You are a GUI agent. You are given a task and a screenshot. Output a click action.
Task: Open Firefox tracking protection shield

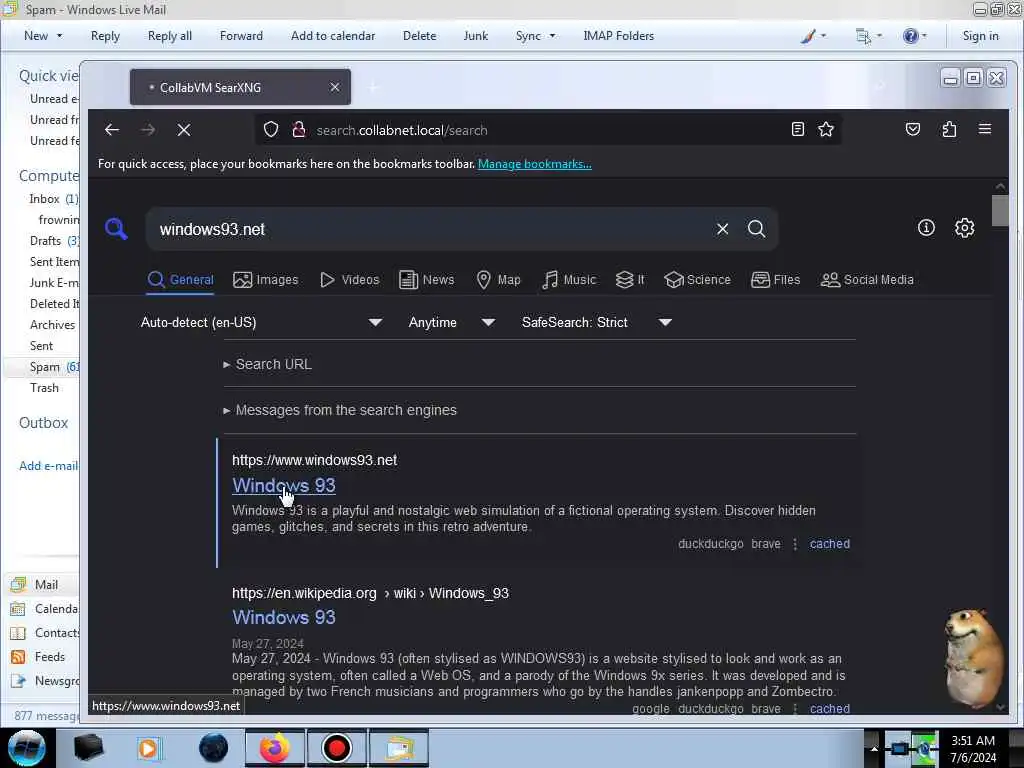[x=270, y=130]
